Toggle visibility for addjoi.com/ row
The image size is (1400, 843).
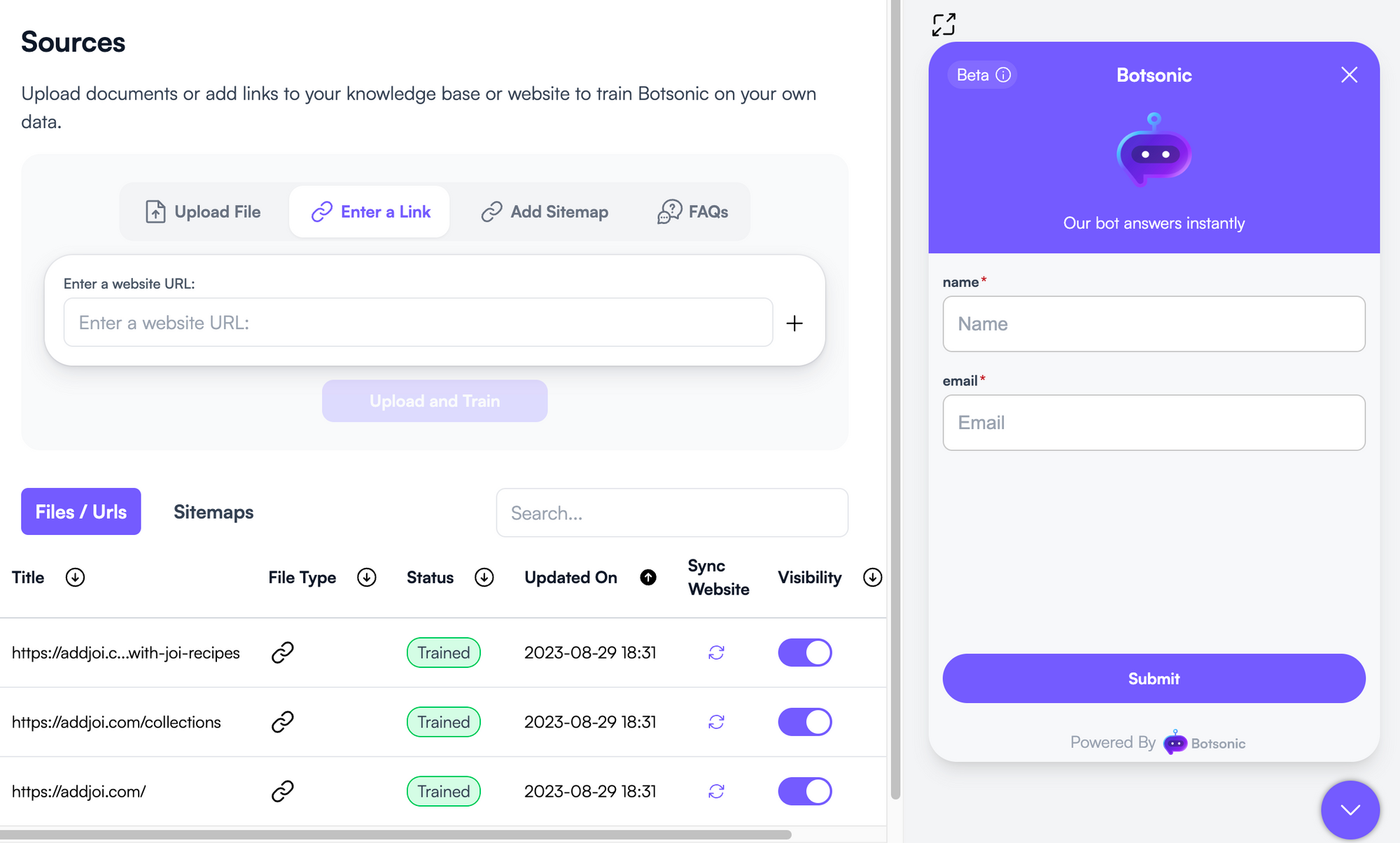click(805, 790)
